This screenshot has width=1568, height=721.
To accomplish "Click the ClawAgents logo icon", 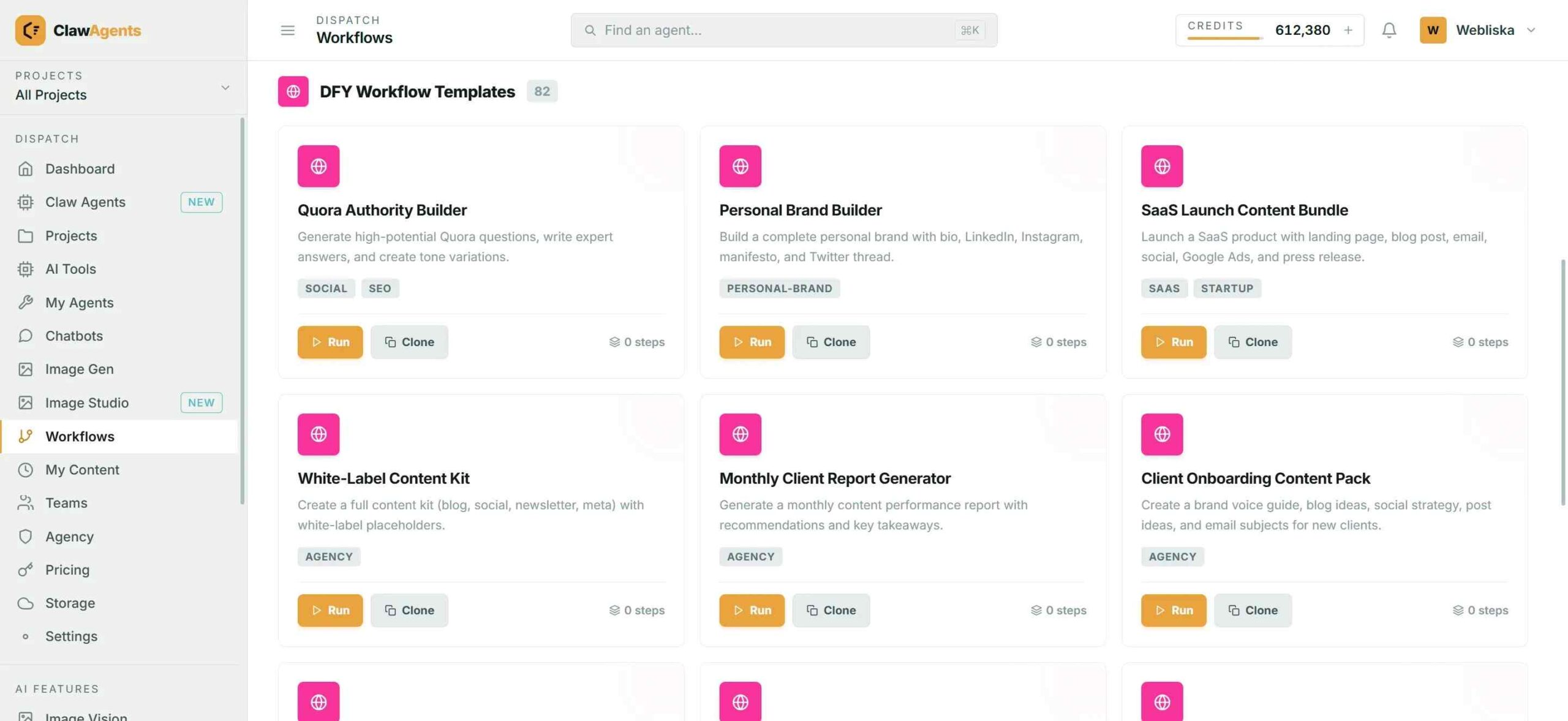I will coord(30,30).
